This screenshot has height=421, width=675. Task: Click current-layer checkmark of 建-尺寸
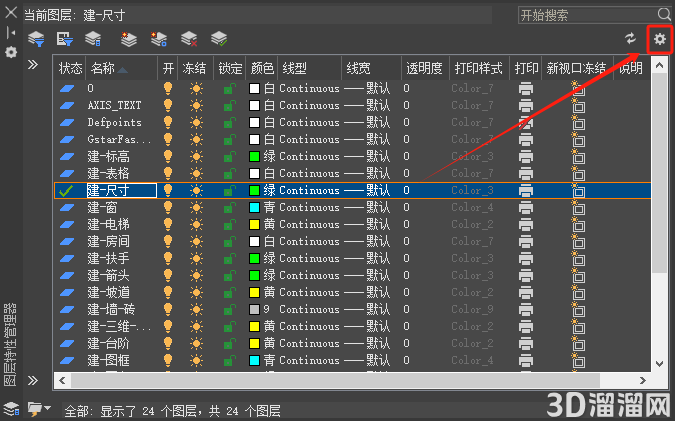[x=66, y=190]
